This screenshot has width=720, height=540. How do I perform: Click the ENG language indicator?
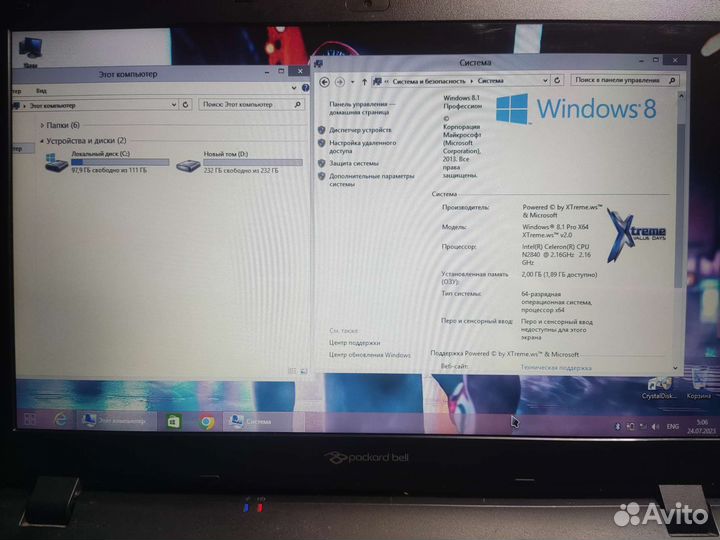(x=673, y=427)
